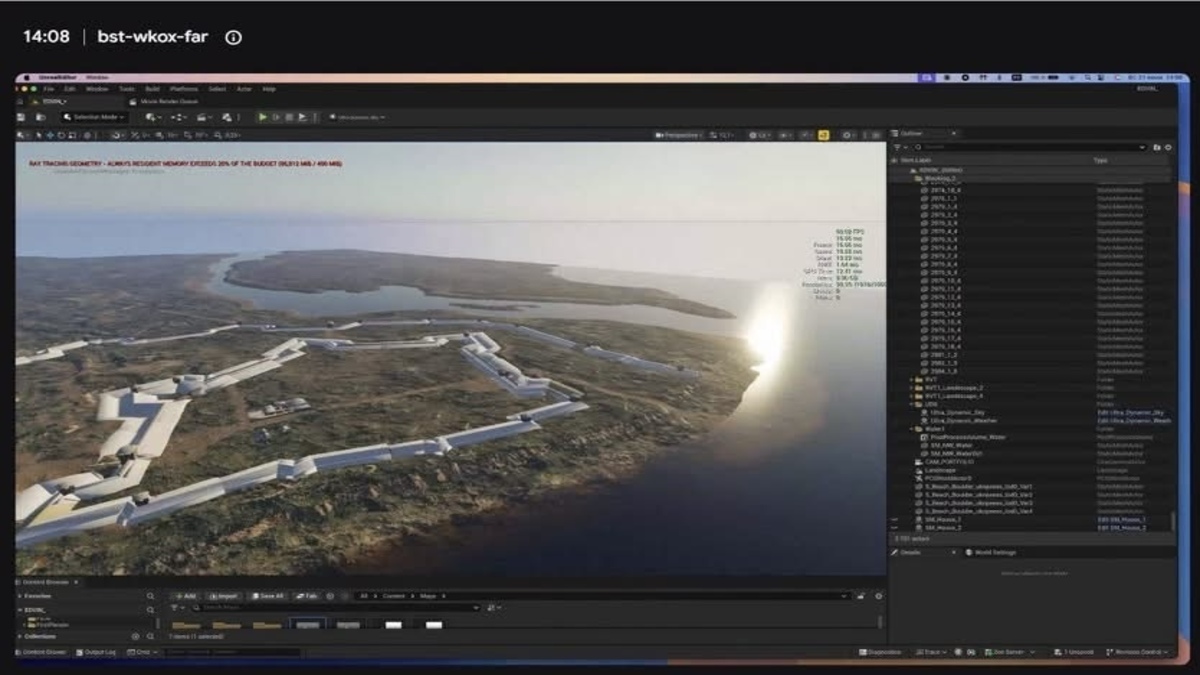Click the Stop simulation icon in toolbar
The width and height of the screenshot is (1200, 675).
(x=289, y=117)
